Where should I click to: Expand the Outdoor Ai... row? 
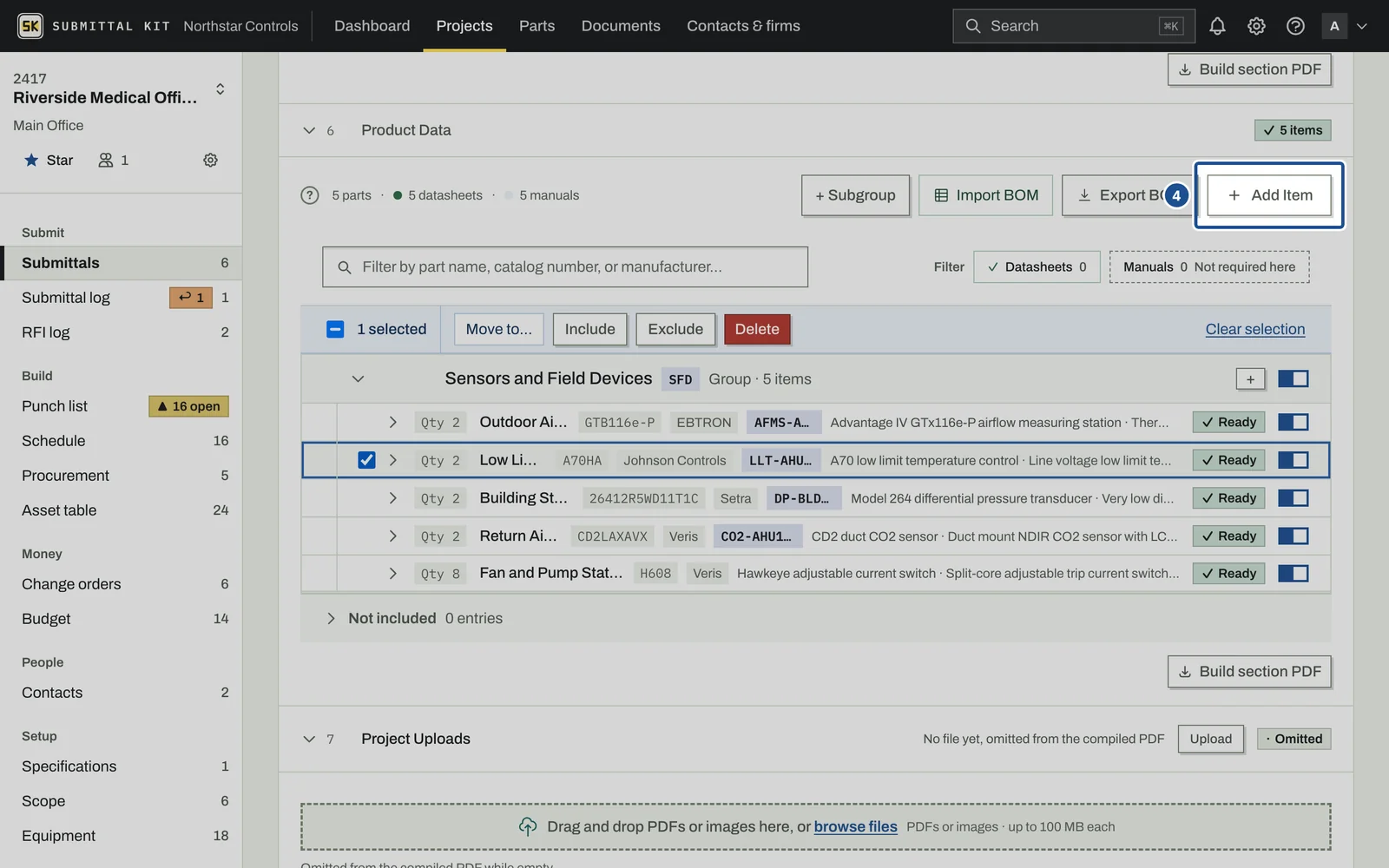coord(392,422)
